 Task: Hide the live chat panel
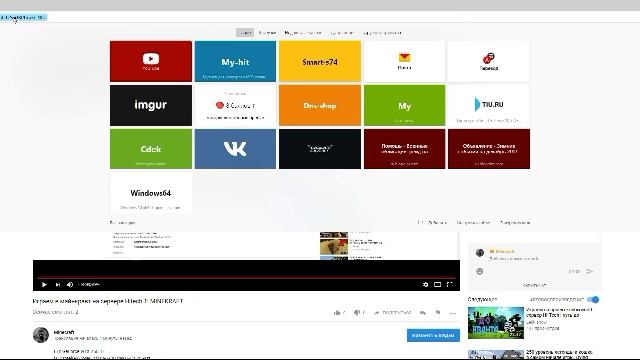coord(534,285)
